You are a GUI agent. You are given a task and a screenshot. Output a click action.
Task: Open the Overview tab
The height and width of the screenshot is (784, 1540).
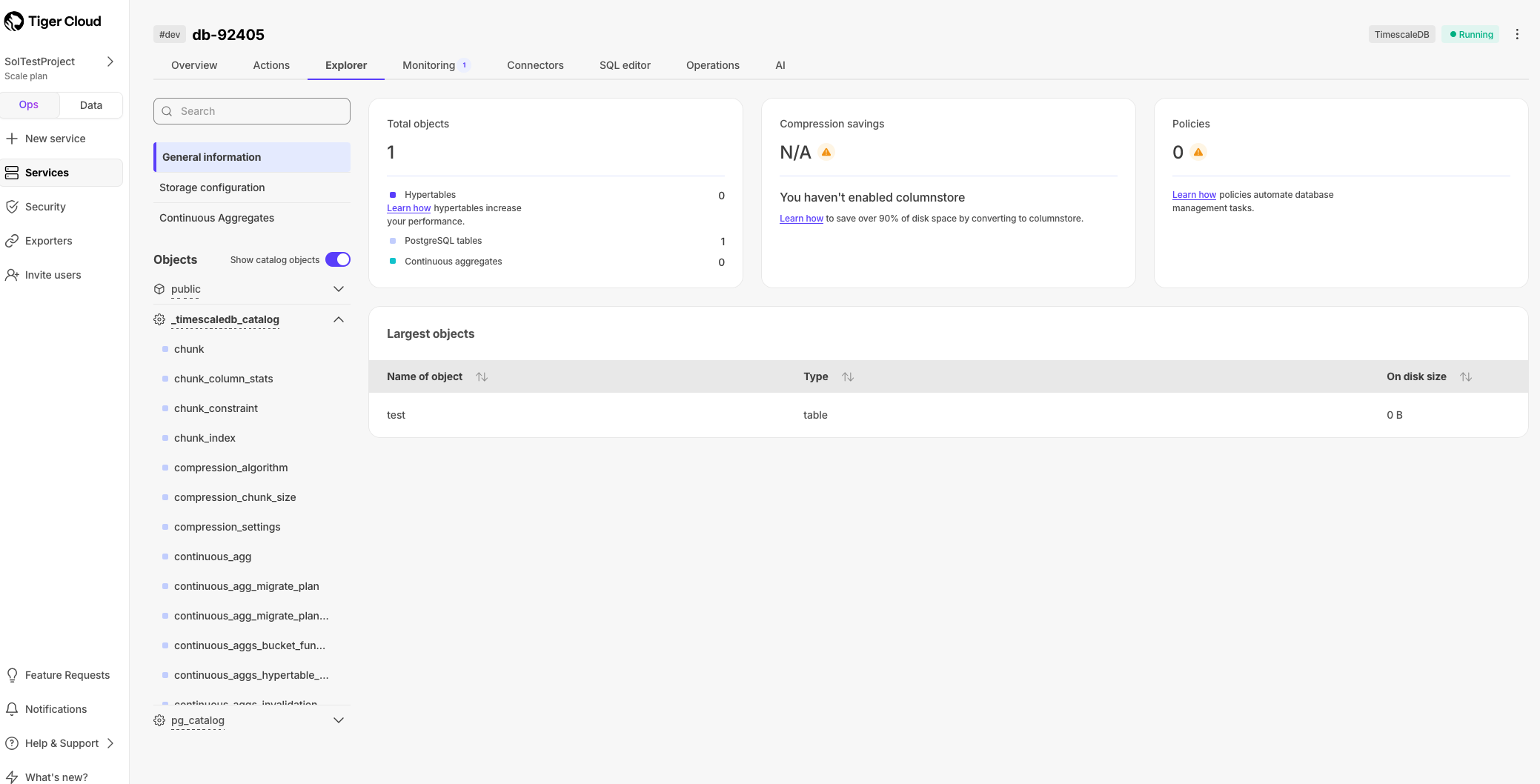194,65
